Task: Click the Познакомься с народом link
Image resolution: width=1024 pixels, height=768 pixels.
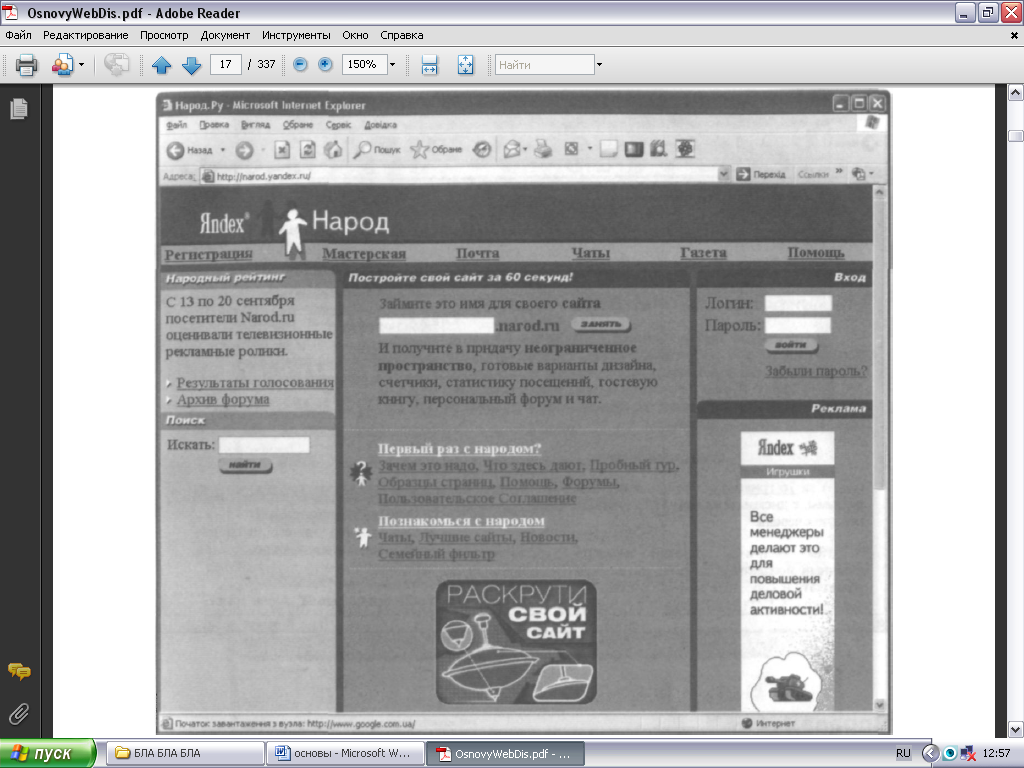Action: pyautogui.click(x=461, y=521)
